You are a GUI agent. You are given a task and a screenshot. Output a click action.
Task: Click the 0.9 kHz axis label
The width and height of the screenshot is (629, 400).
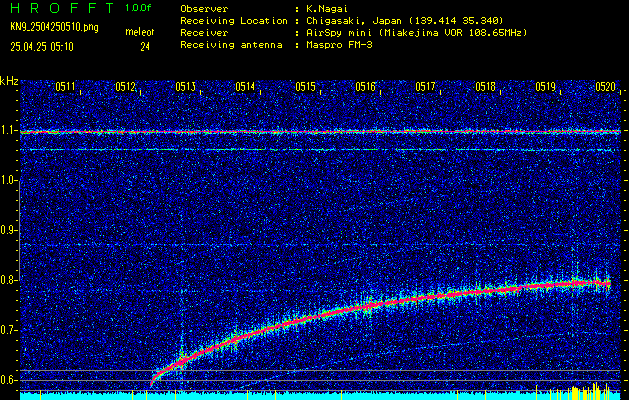(9, 231)
